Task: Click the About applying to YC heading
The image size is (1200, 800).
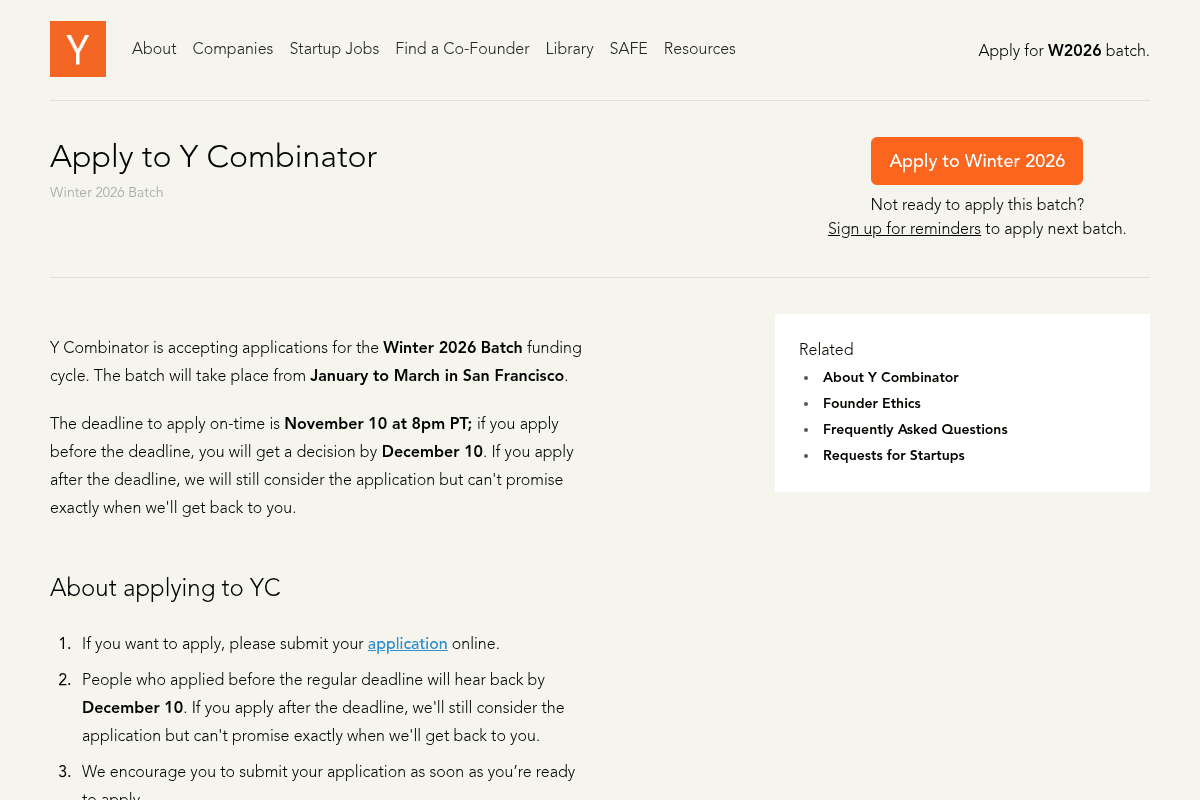Action: coord(165,587)
